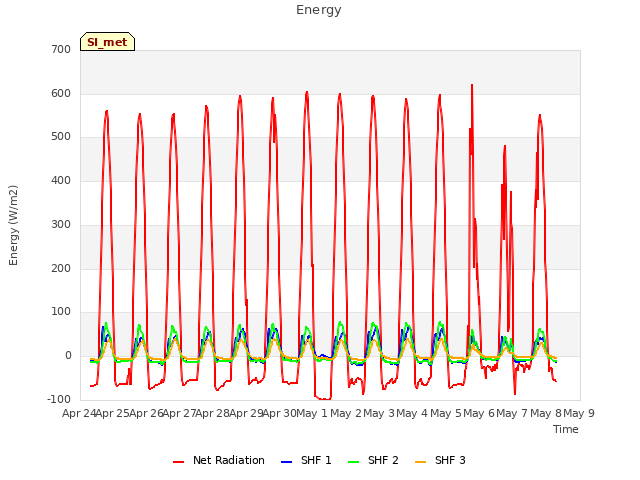Screen dimensions: 640x480
Task: Click the green SHF 2 legend swatch
Action: coord(353,462)
